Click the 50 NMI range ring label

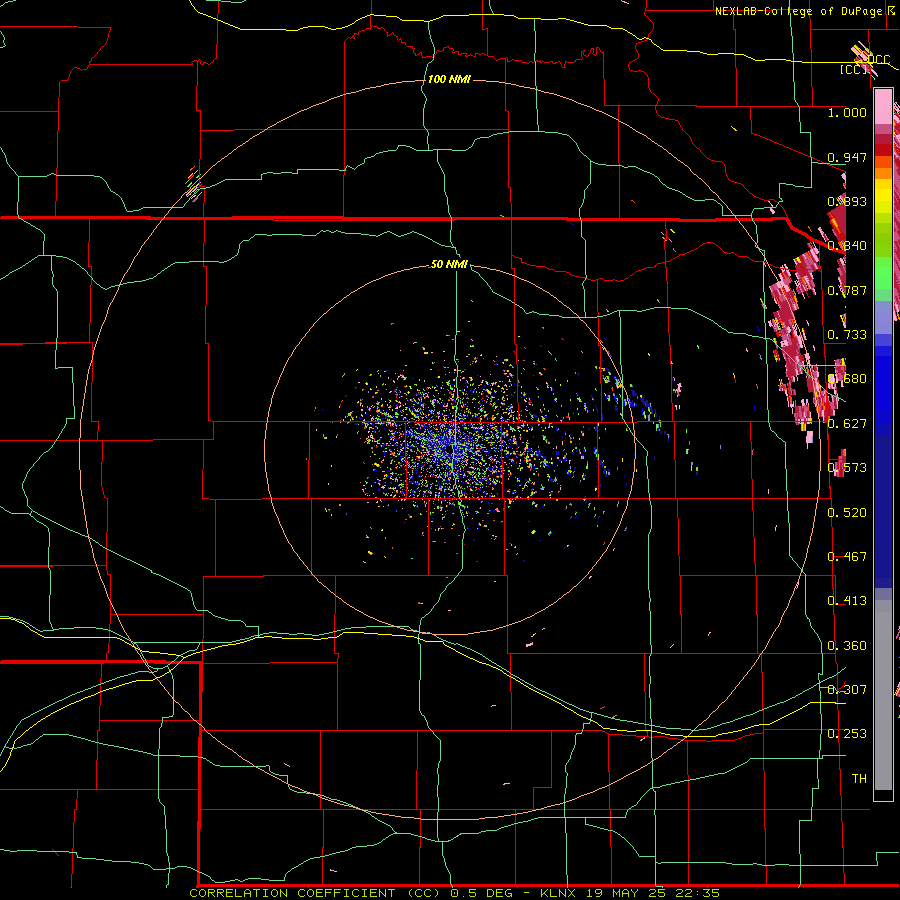[449, 264]
